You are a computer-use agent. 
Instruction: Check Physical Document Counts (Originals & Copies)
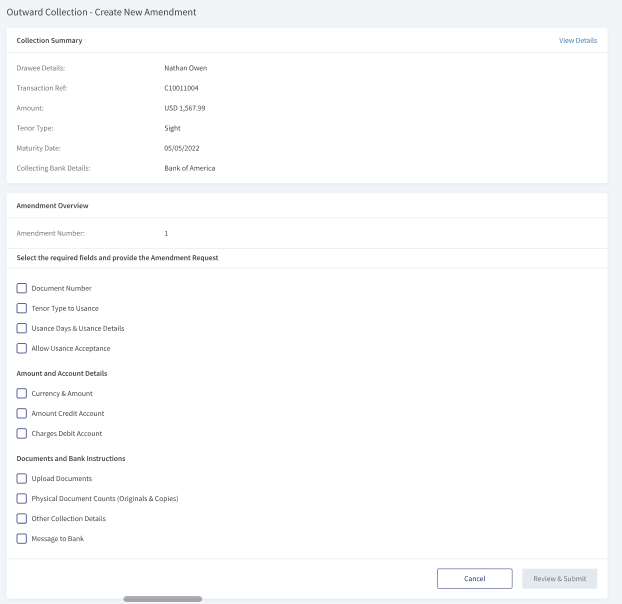(22, 499)
